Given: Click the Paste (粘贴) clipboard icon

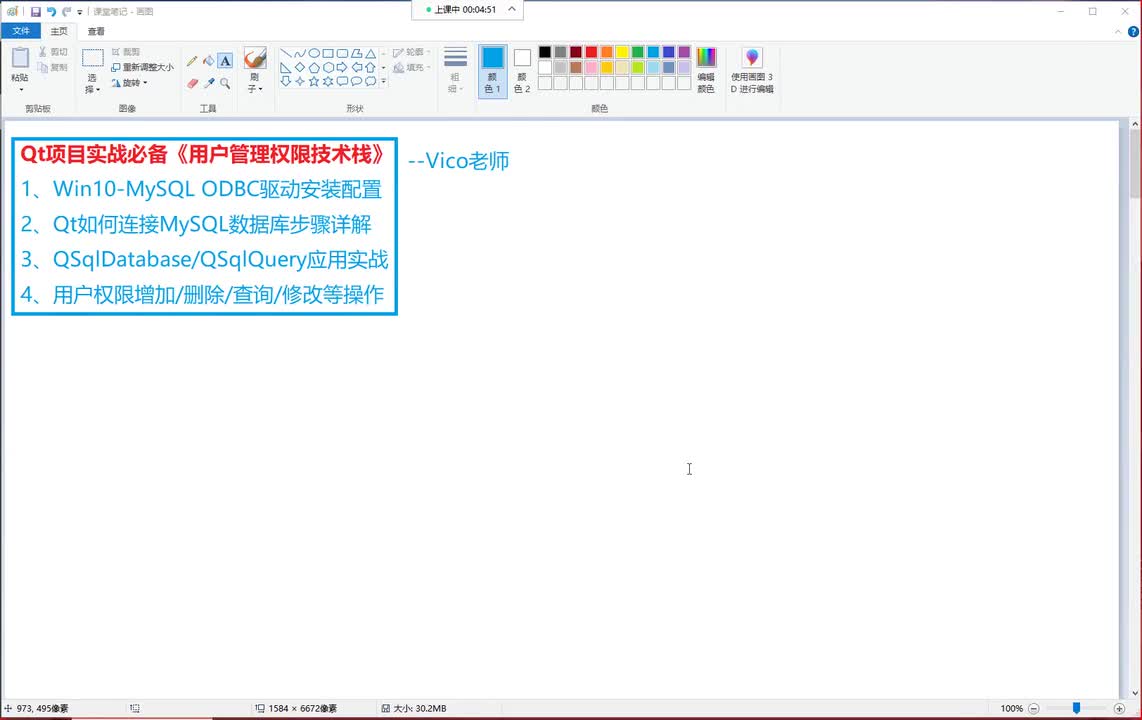Looking at the screenshot, I should point(20,58).
